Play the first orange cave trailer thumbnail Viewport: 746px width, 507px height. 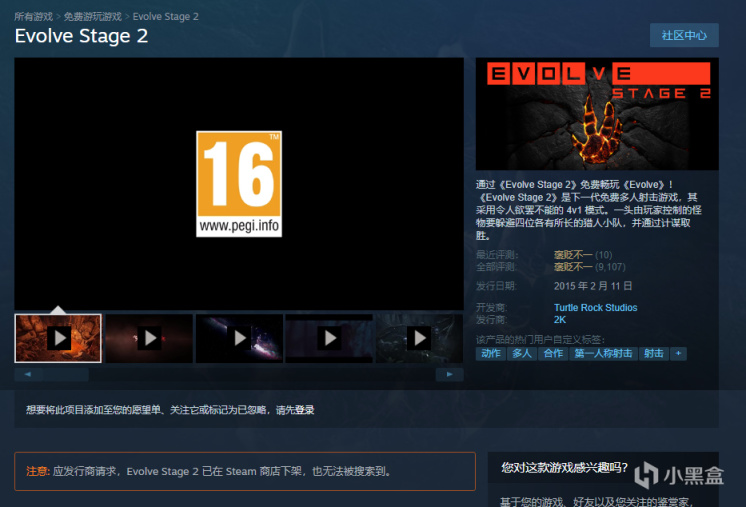(x=58, y=338)
